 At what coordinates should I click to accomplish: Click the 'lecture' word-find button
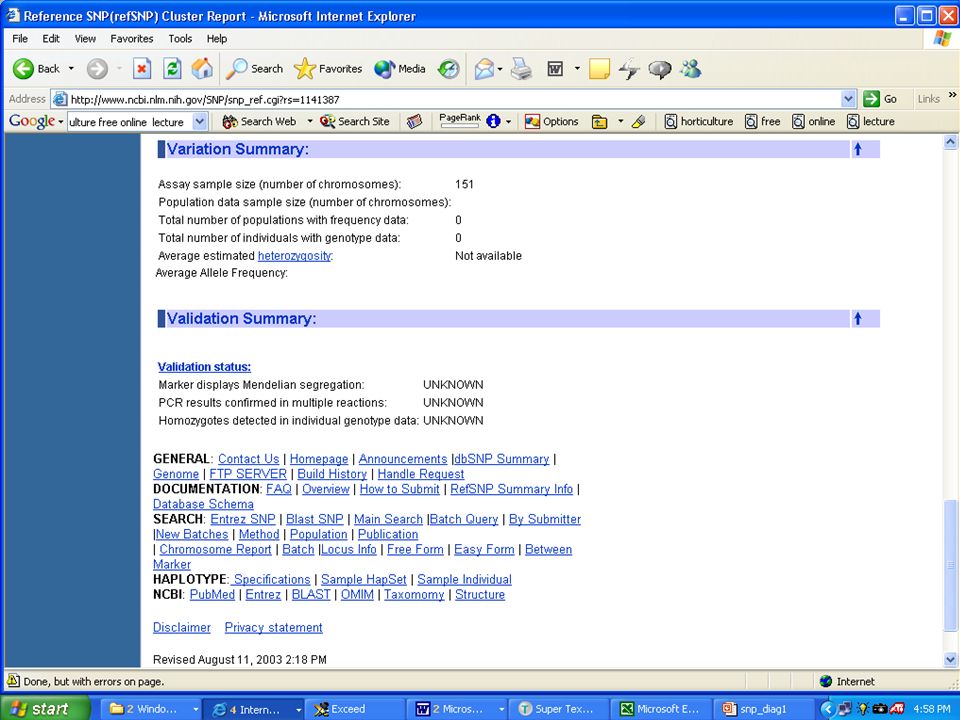[871, 121]
